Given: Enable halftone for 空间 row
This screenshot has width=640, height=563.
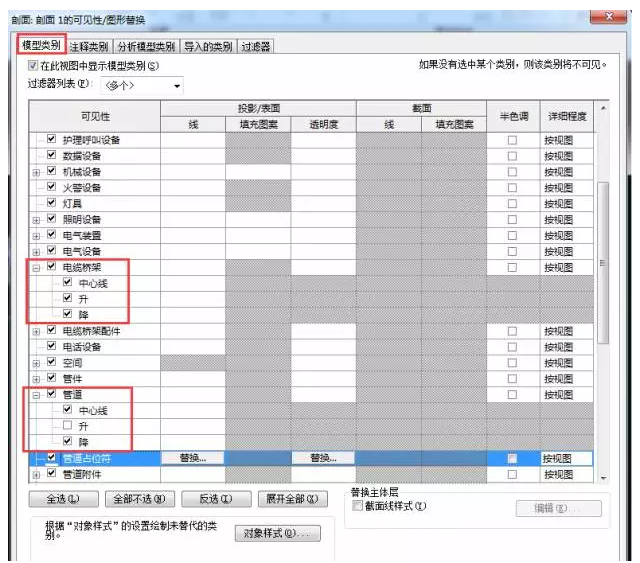Looking at the screenshot, I should coord(512,363).
